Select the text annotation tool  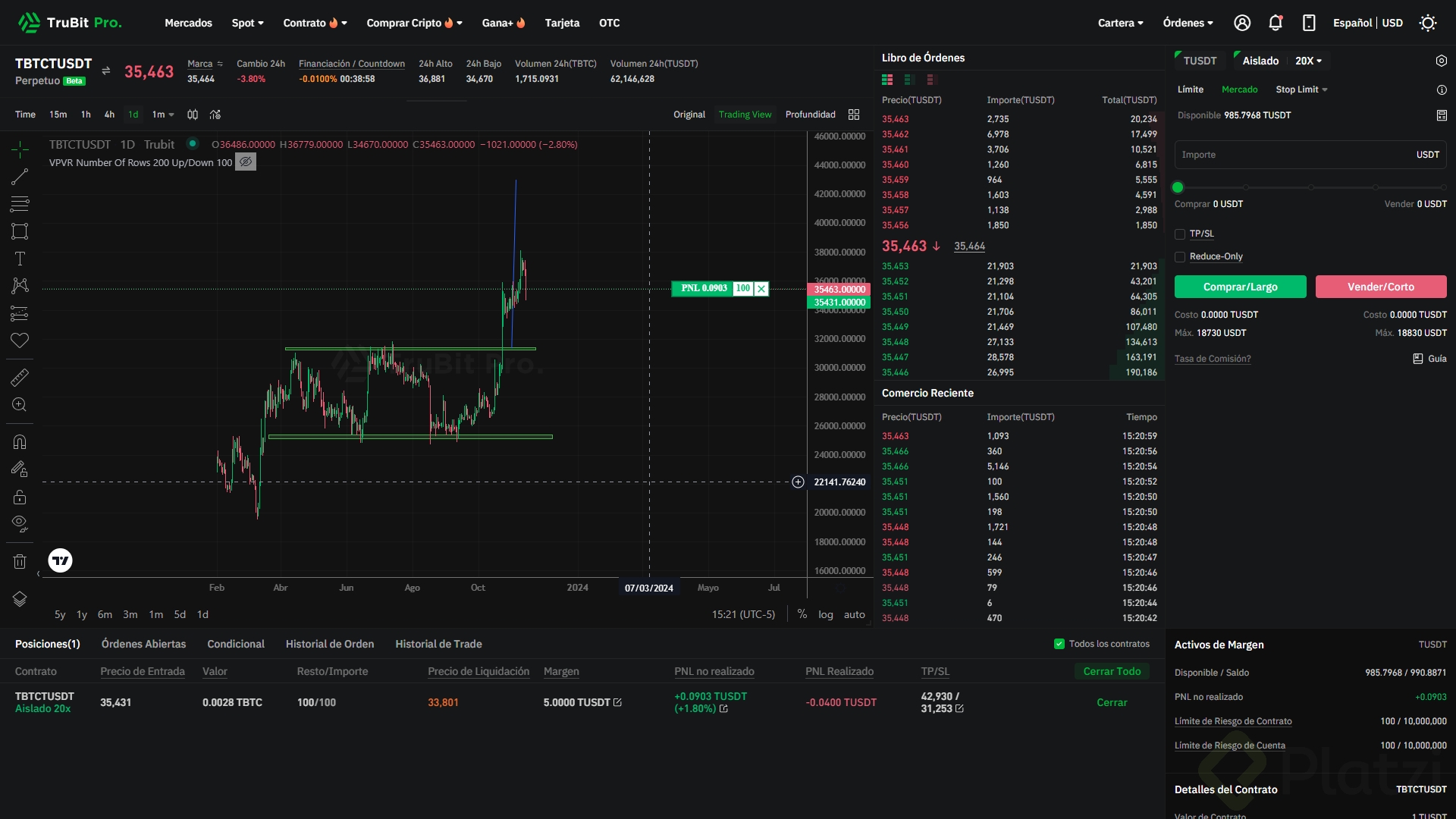click(20, 259)
